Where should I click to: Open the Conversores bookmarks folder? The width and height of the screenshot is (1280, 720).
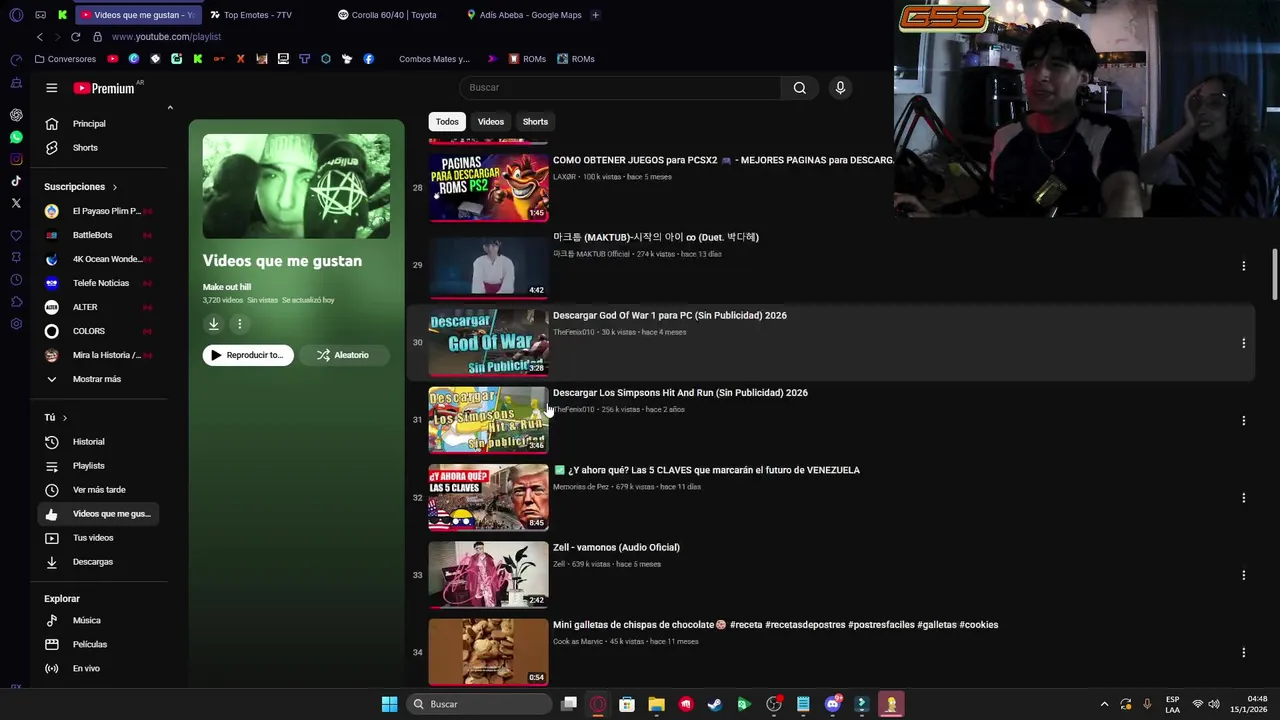tap(65, 59)
